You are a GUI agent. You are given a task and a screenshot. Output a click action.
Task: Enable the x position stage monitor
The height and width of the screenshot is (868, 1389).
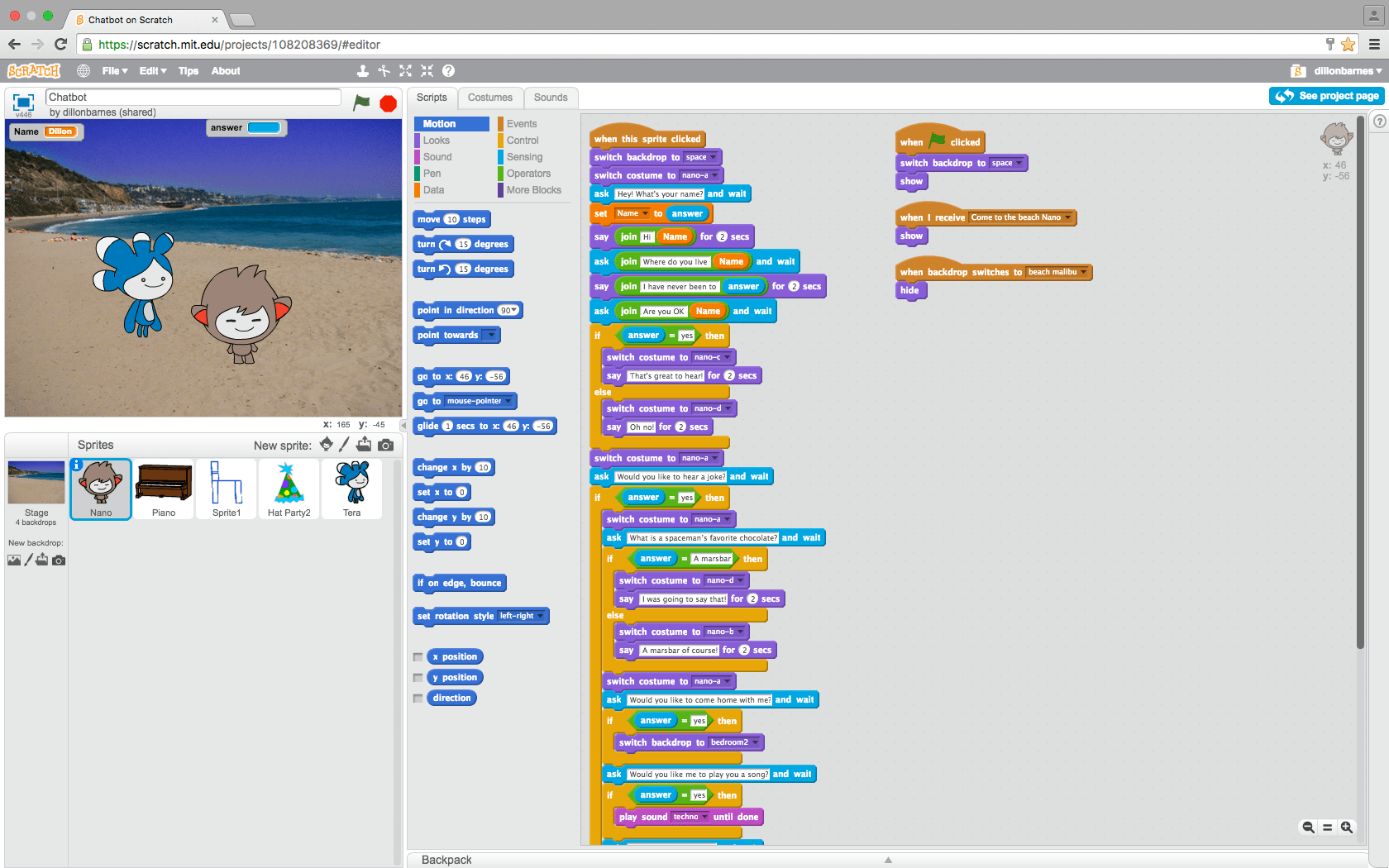418,656
